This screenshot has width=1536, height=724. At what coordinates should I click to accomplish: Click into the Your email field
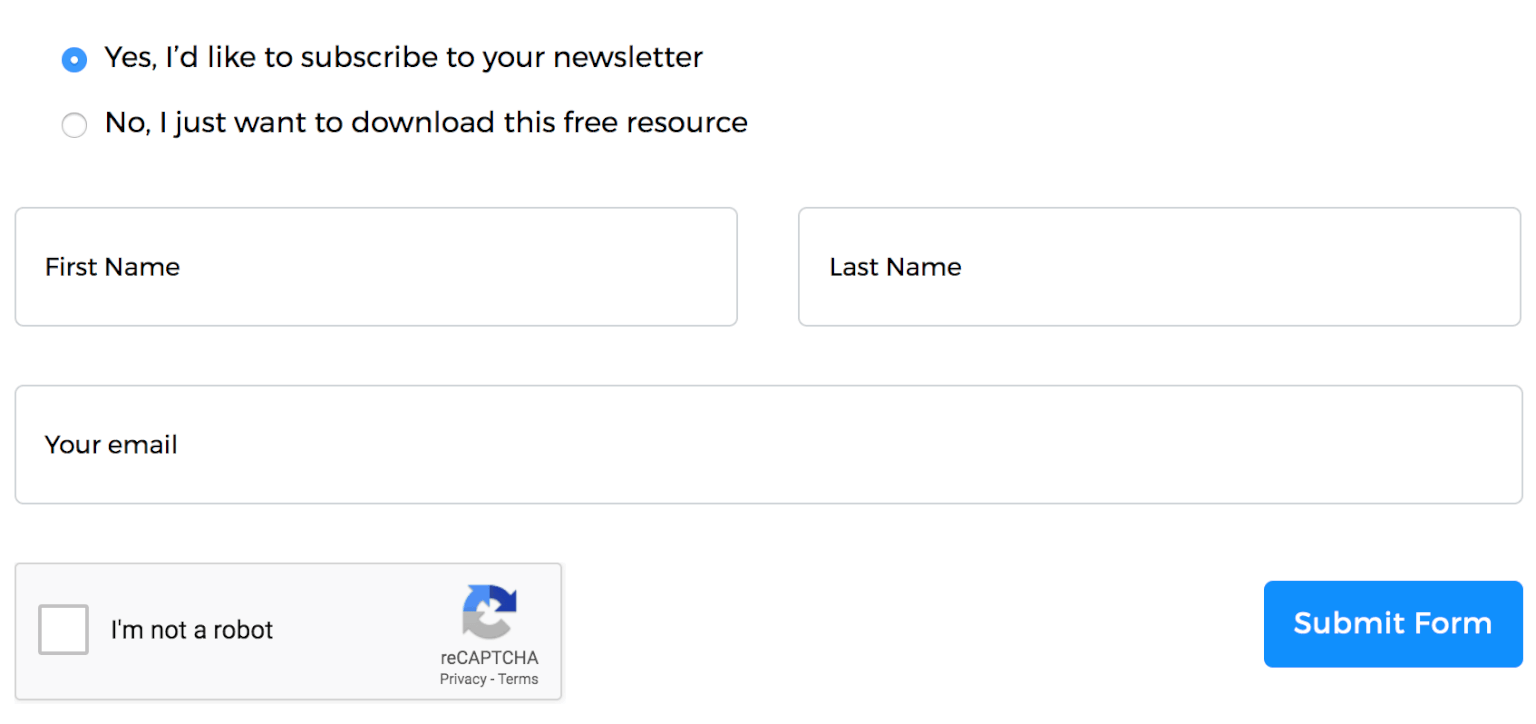click(x=768, y=445)
